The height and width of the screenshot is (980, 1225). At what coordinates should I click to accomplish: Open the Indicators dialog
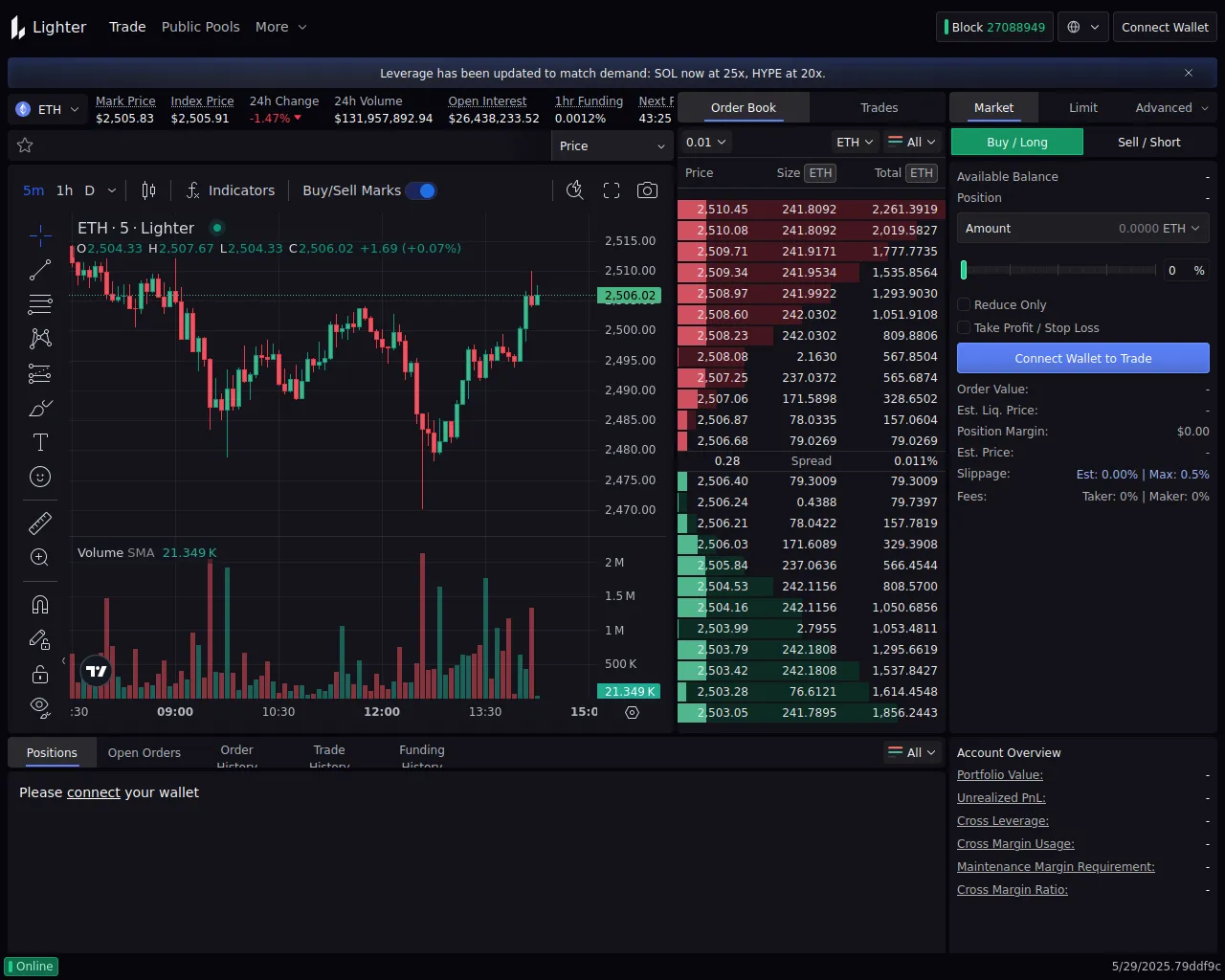point(231,190)
